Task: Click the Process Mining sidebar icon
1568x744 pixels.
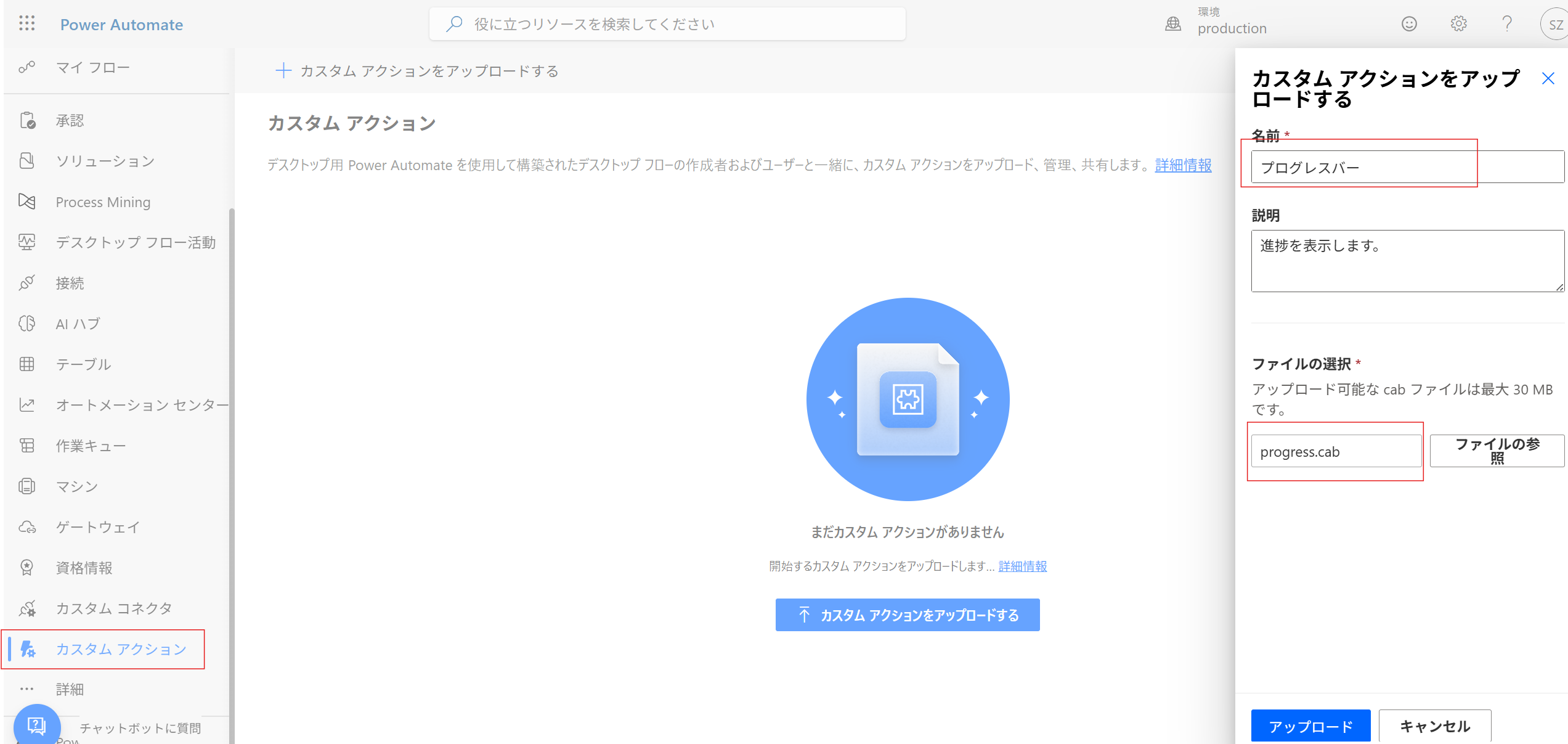Action: click(x=27, y=202)
